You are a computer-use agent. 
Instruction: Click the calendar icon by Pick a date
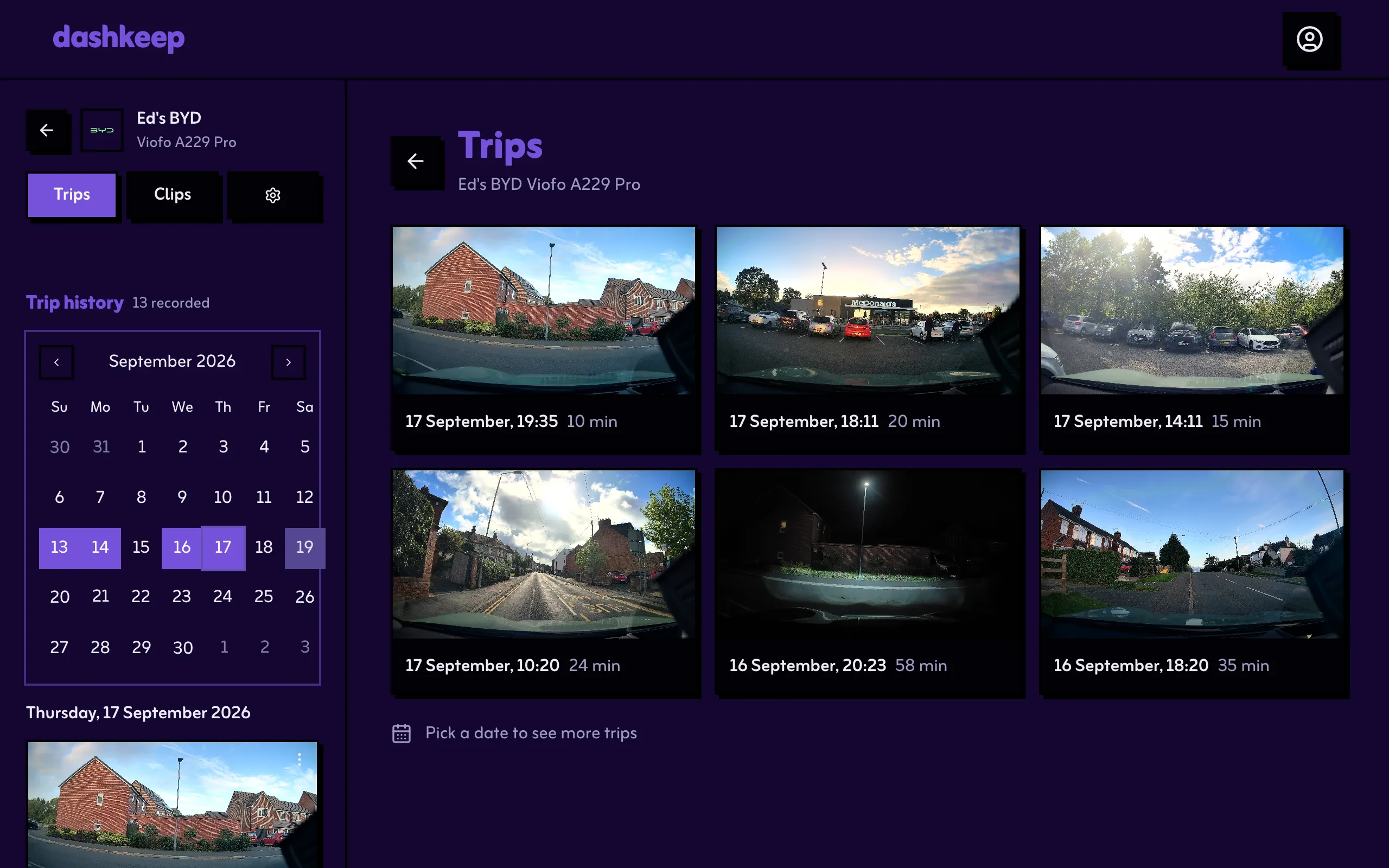(401, 733)
